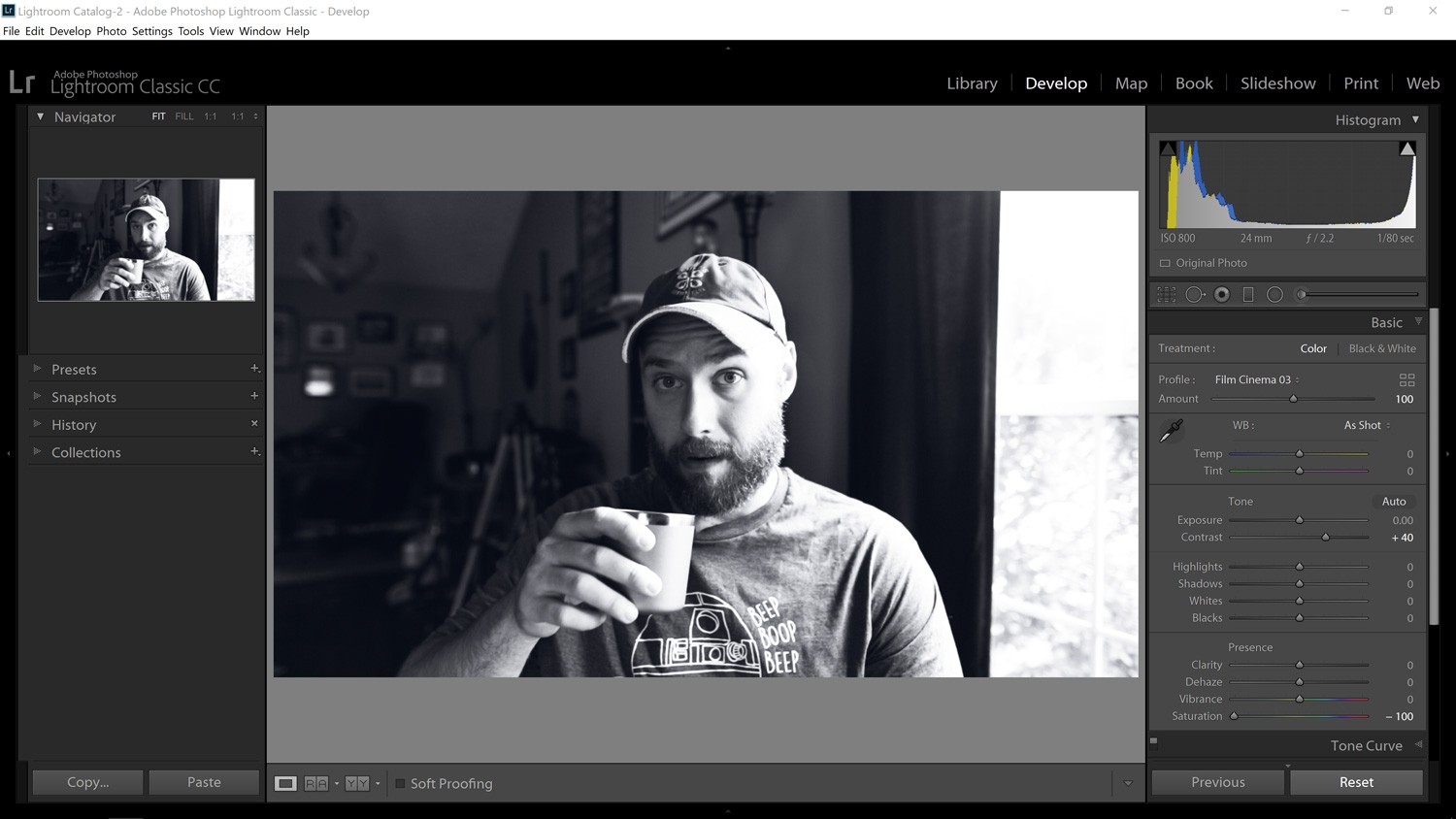Switch treatment to Black & White
Viewport: 1456px width, 819px height.
[x=1382, y=348]
